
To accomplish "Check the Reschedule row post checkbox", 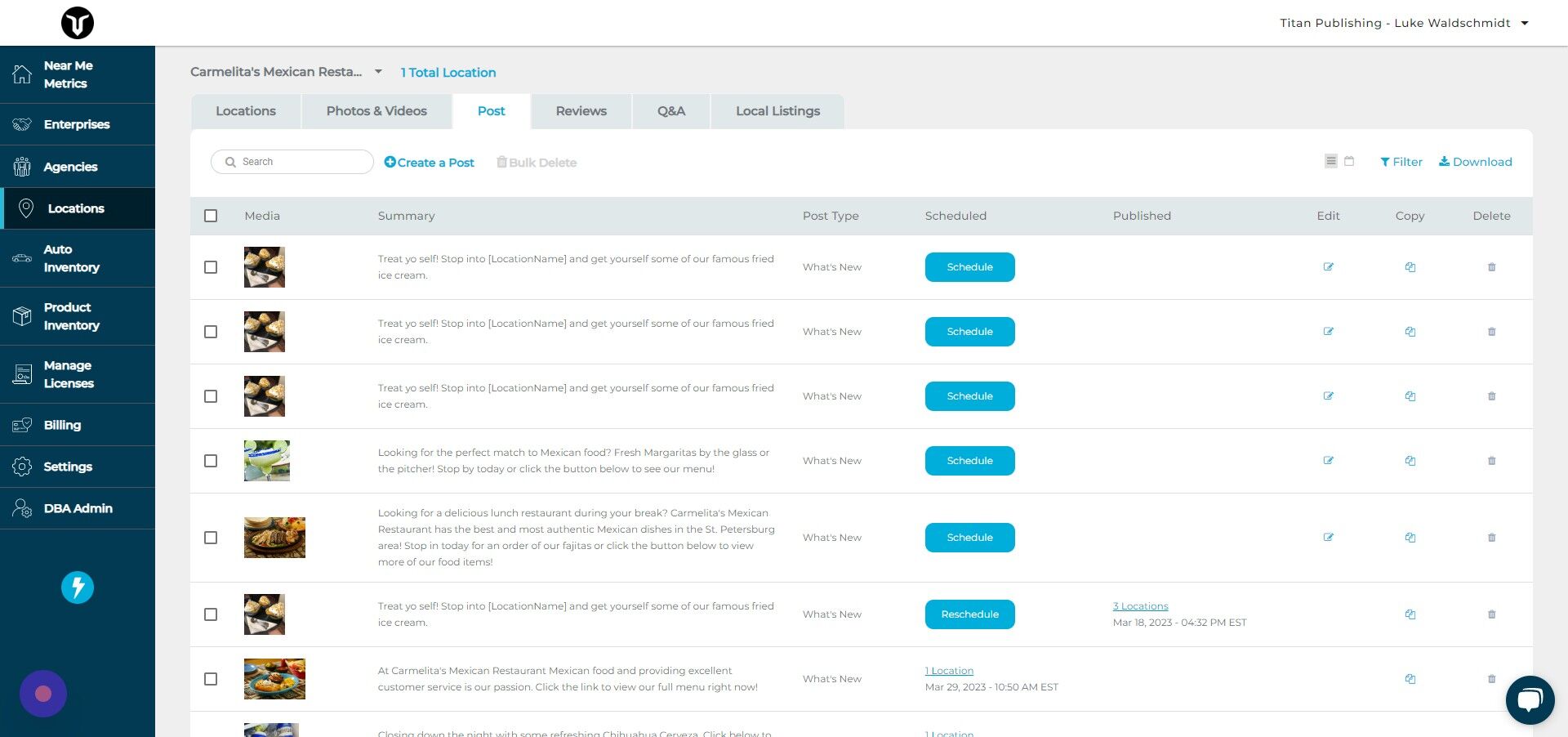I will coord(211,614).
